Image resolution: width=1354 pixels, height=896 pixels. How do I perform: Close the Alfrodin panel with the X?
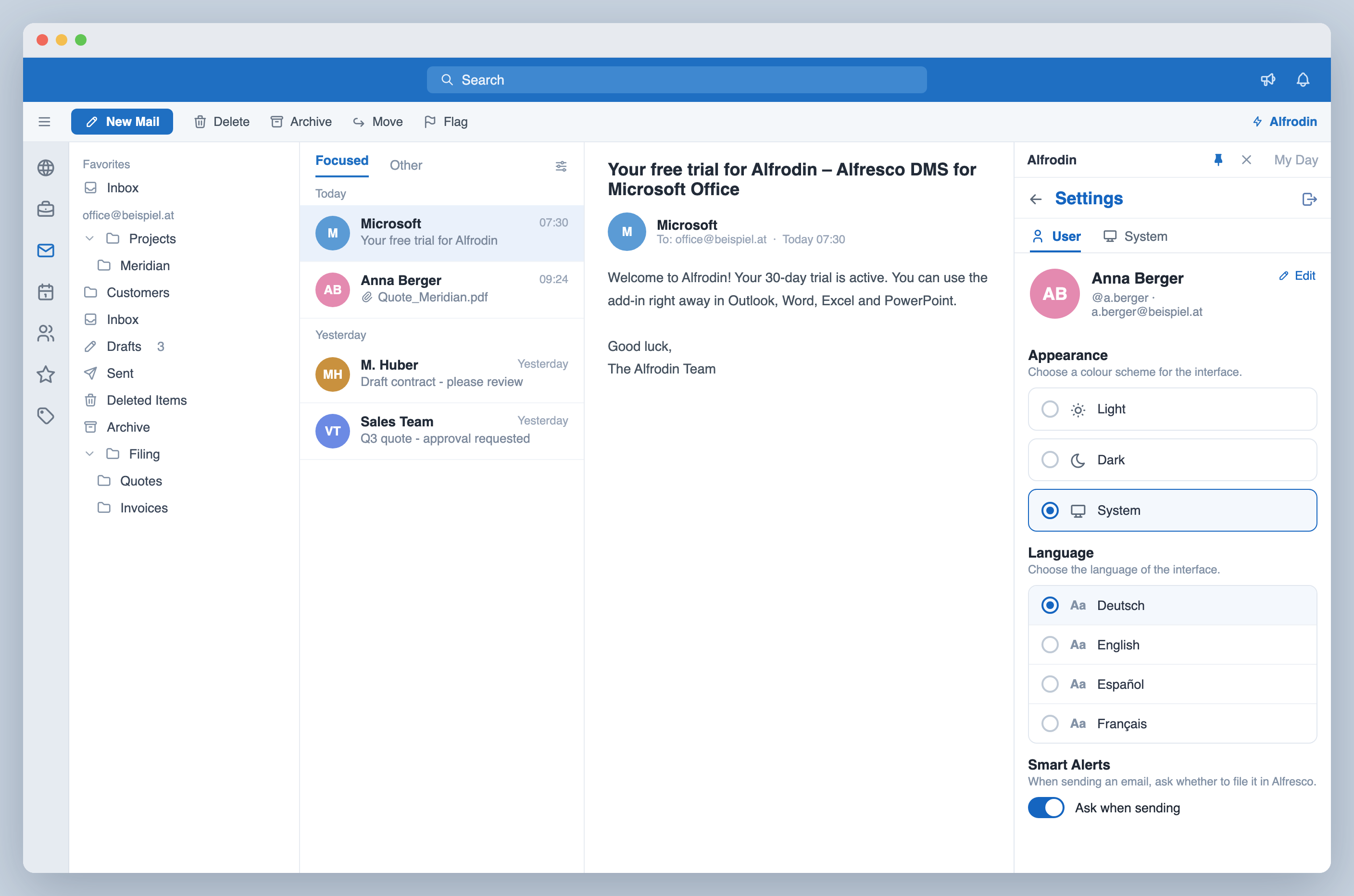click(x=1247, y=160)
